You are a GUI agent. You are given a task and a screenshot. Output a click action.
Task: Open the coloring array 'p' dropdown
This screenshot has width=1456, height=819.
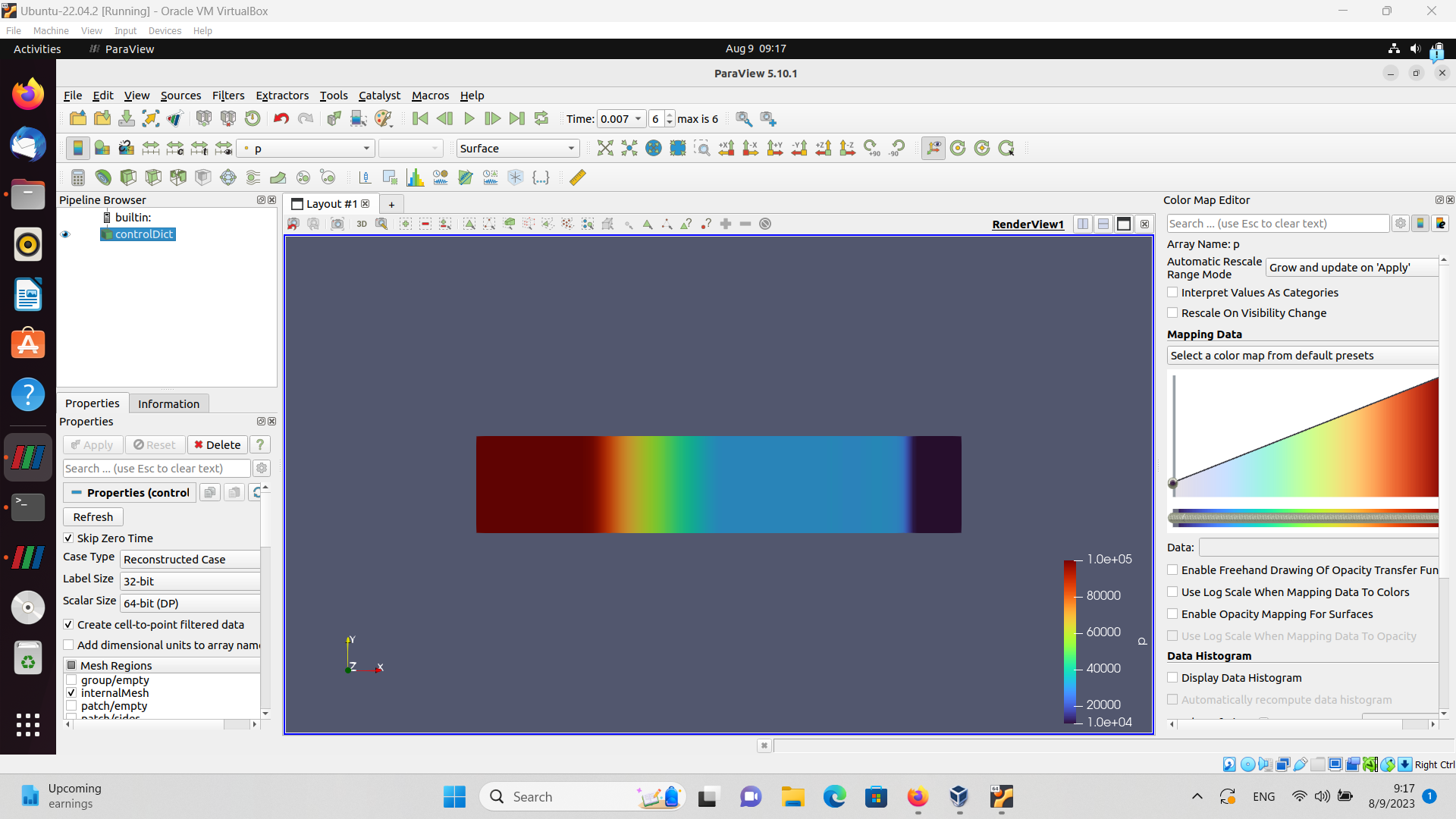307,149
